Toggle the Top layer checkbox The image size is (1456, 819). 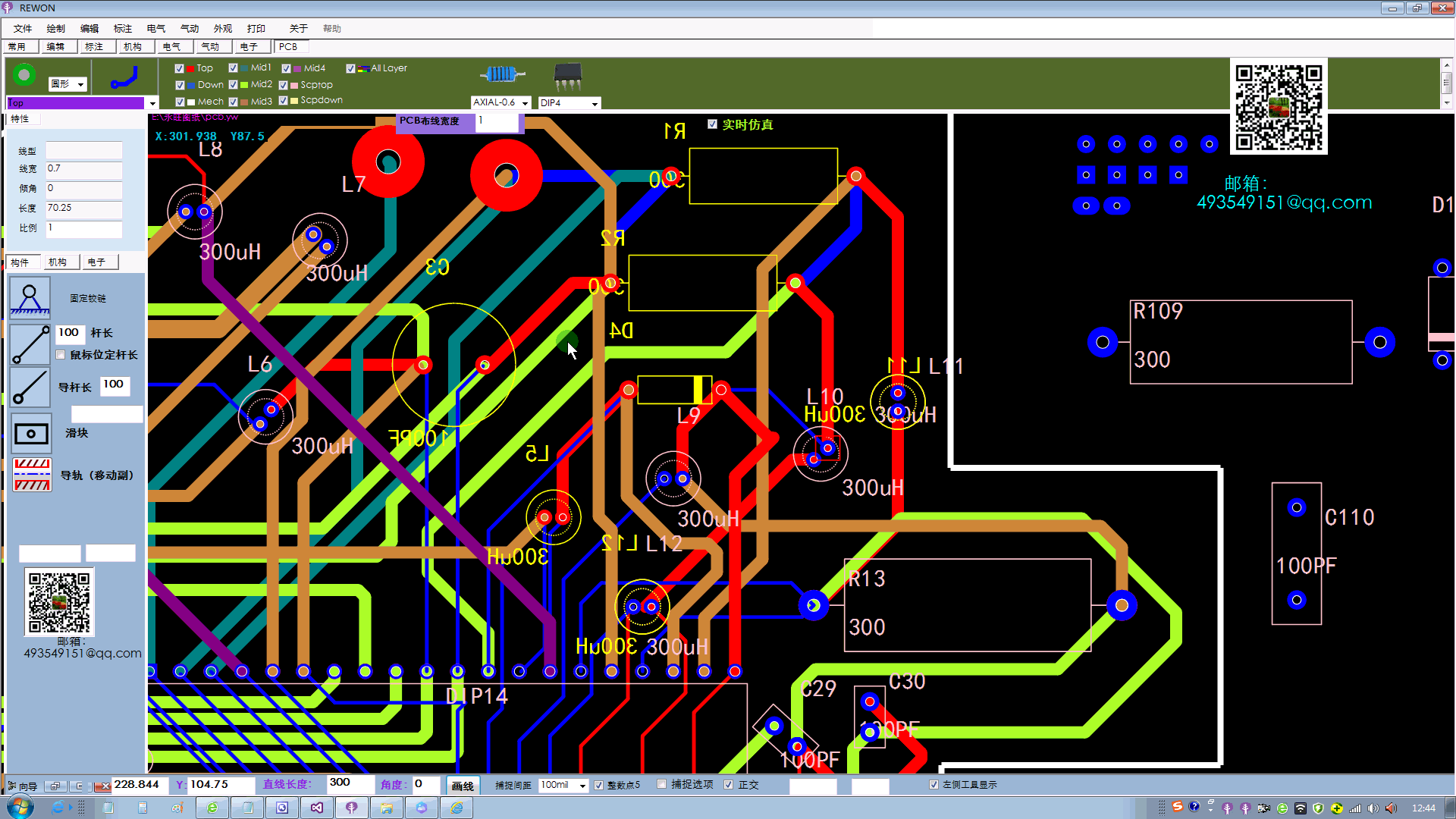[180, 68]
